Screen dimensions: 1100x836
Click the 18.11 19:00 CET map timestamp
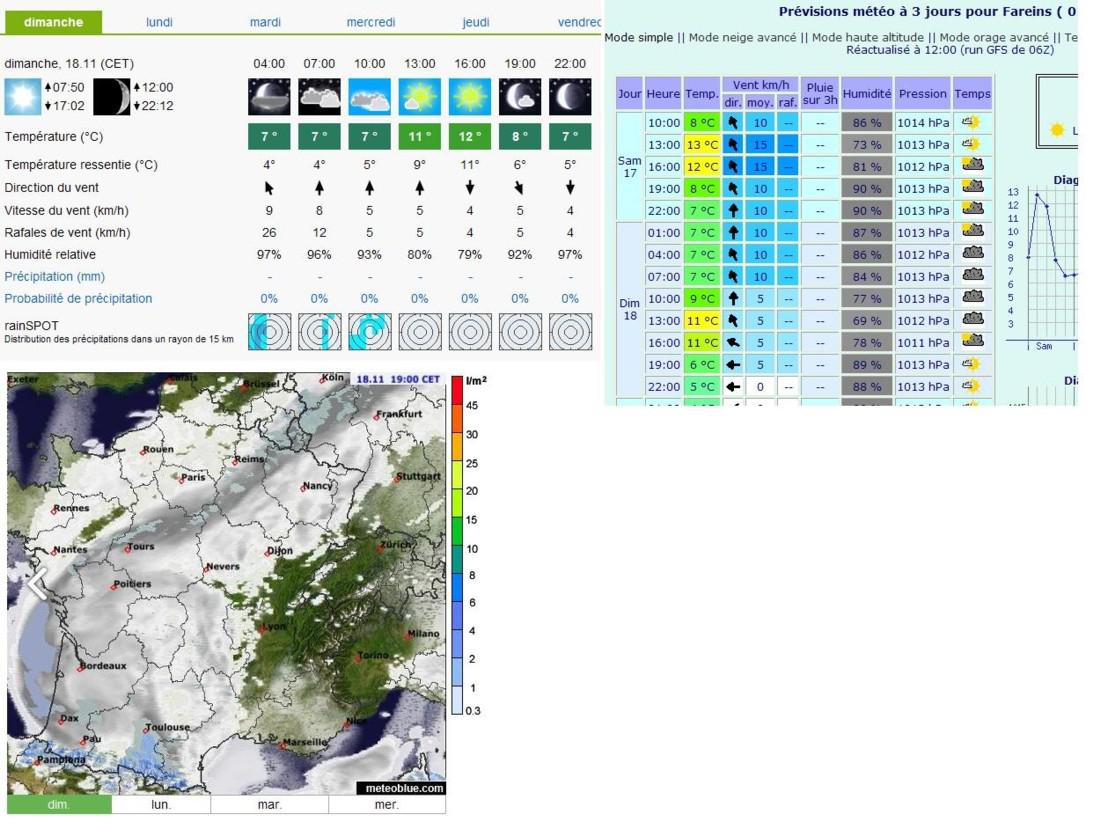398,379
